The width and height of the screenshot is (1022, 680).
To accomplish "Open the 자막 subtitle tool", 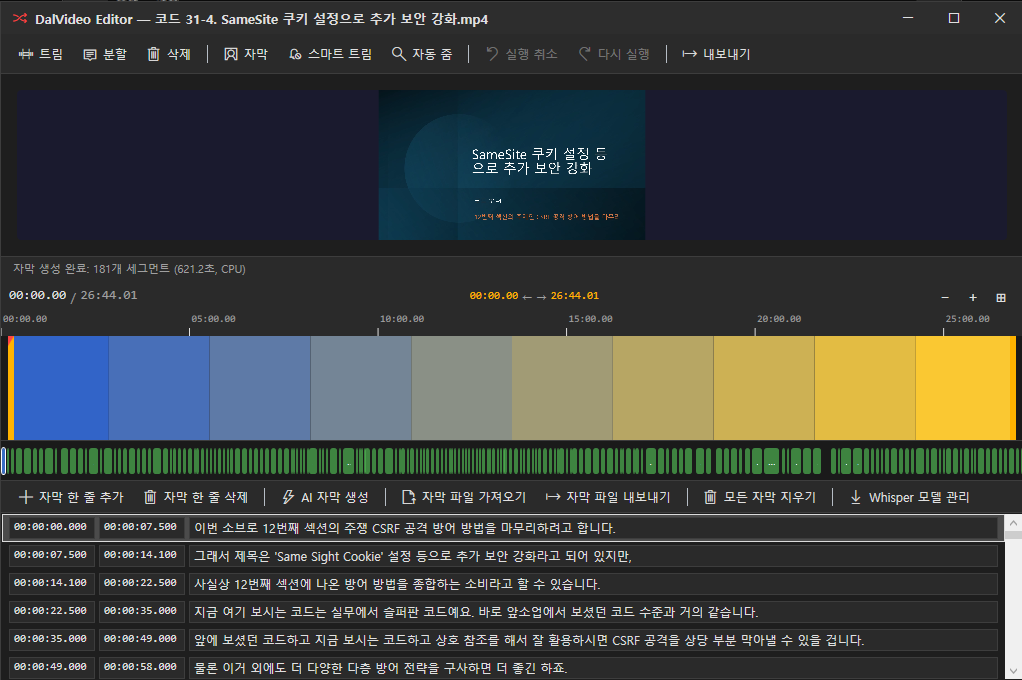I will pos(245,54).
